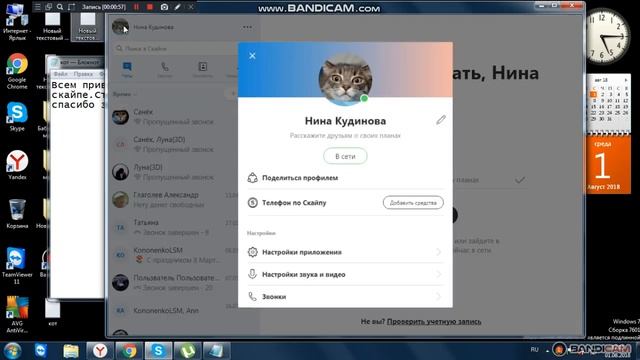This screenshot has width=640, height=360.
Task: Stop the Bandicam recording
Action: (150, 7)
